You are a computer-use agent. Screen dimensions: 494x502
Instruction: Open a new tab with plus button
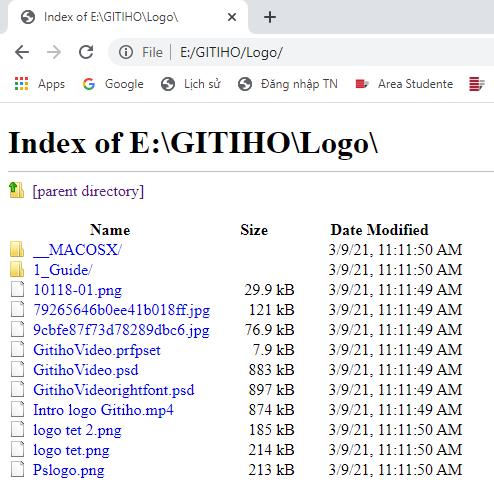tap(270, 17)
